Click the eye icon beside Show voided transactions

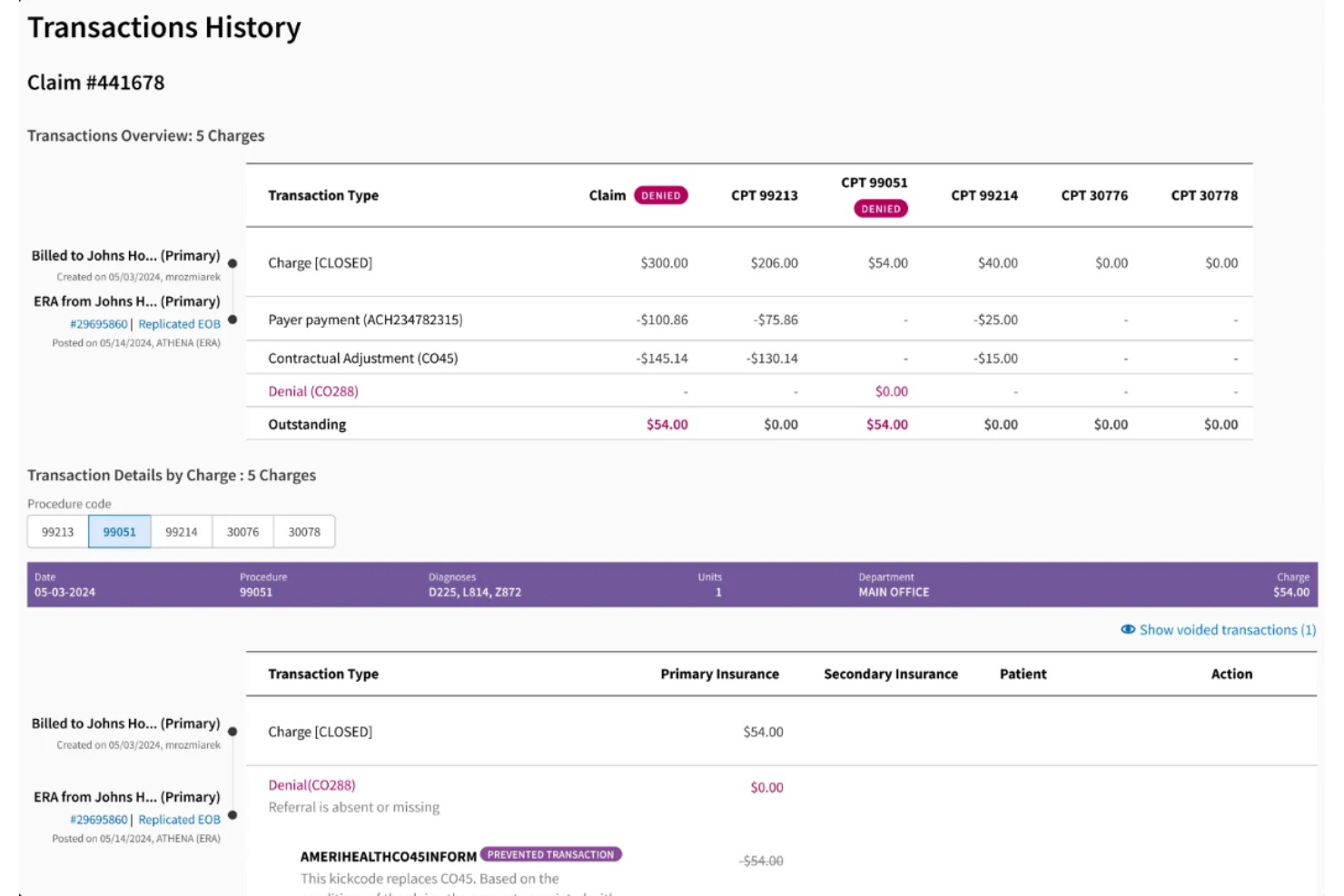pyautogui.click(x=1128, y=629)
